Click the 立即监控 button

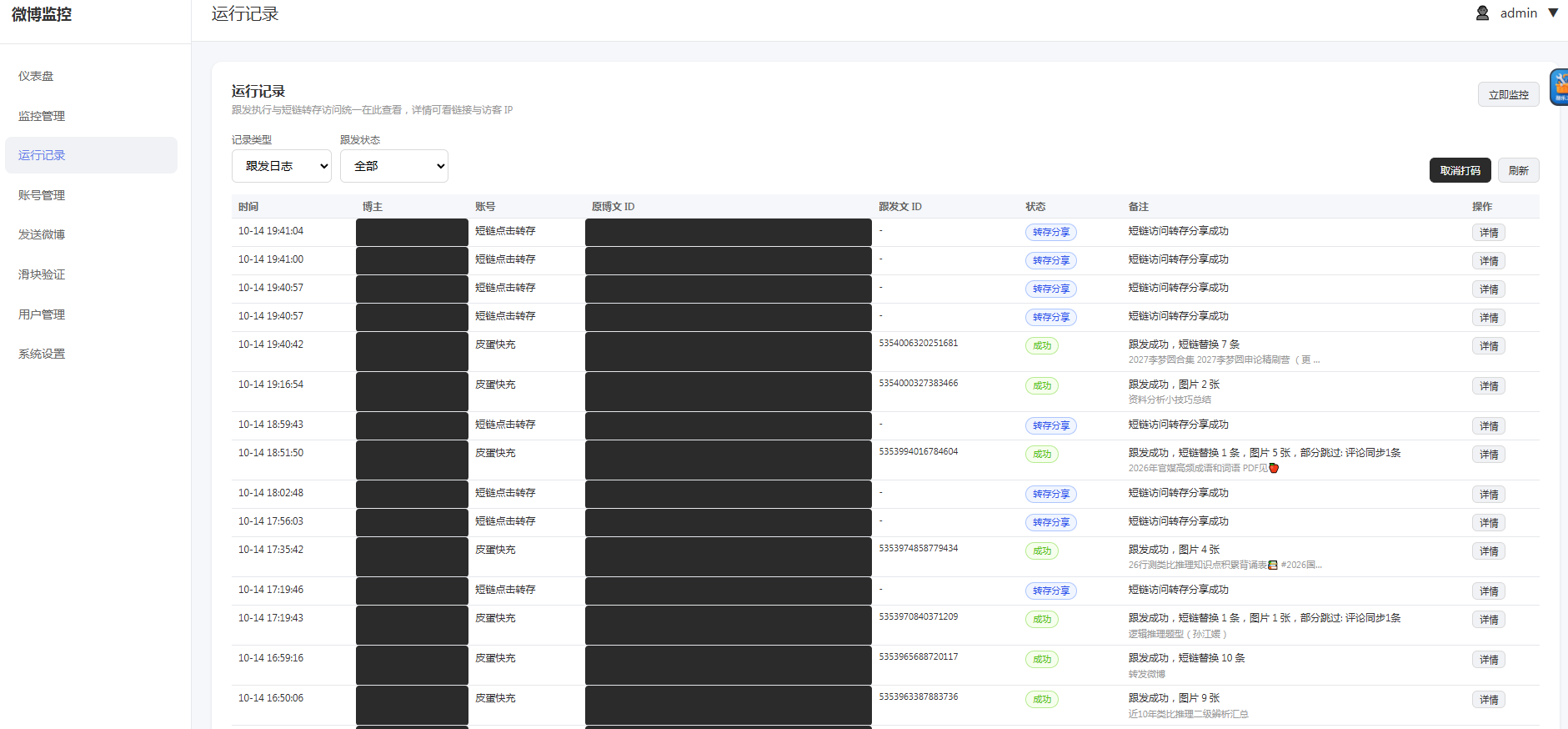(x=1509, y=94)
